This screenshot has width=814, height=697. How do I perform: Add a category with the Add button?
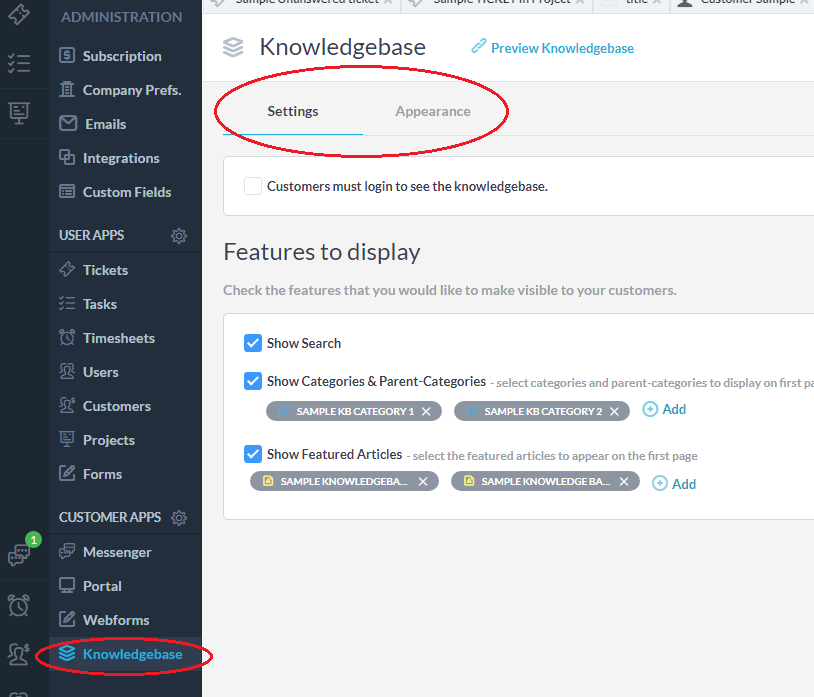[664, 409]
